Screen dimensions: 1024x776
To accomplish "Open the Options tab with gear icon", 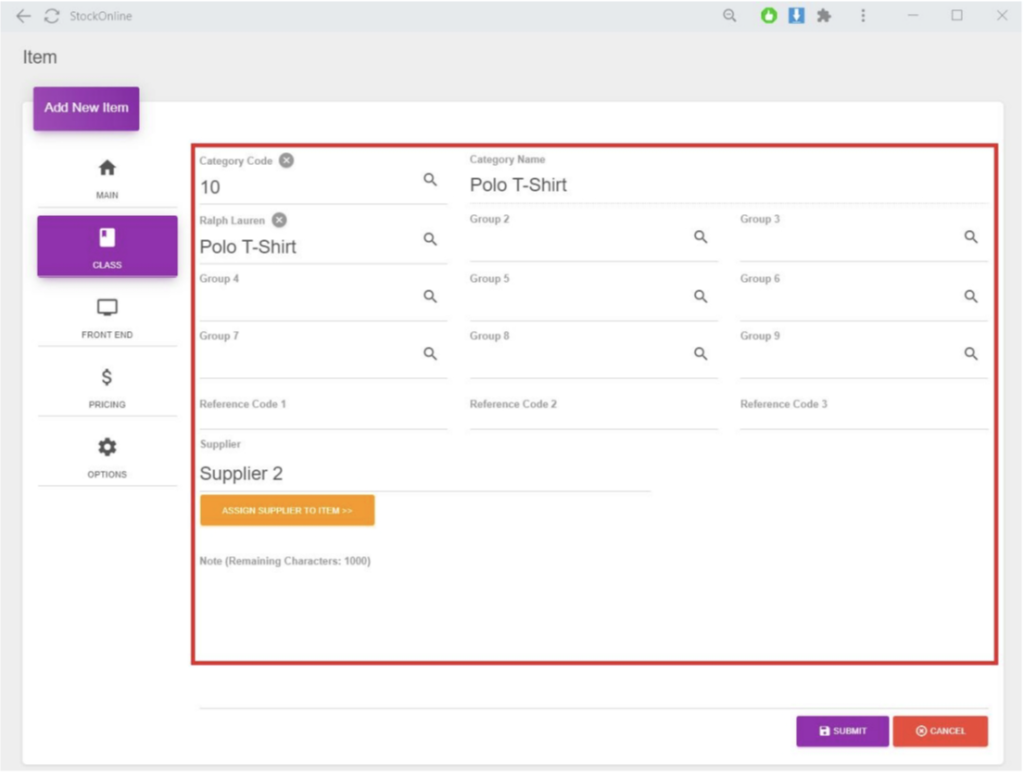I will tap(107, 457).
